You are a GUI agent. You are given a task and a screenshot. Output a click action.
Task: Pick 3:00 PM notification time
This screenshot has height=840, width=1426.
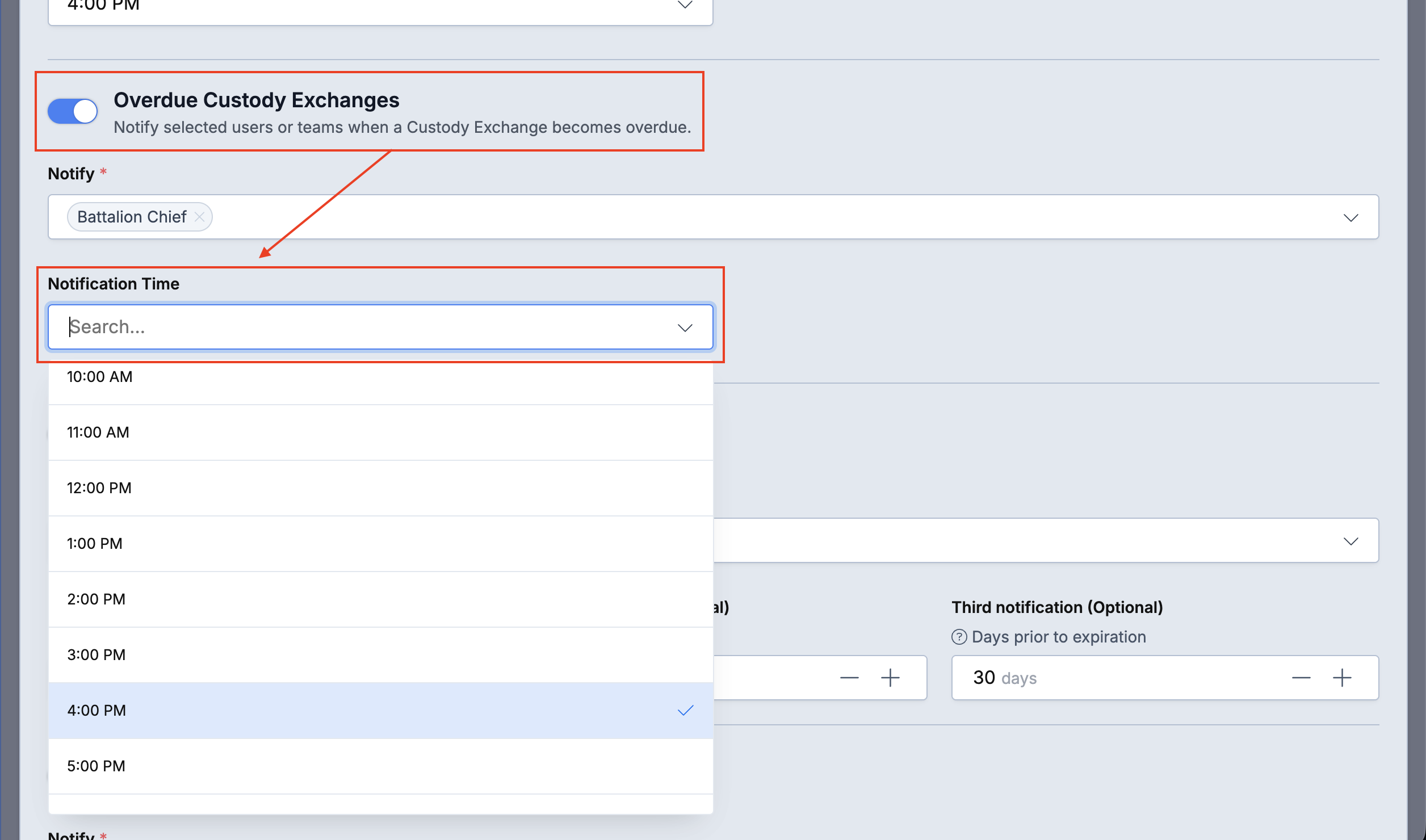pyautogui.click(x=380, y=655)
